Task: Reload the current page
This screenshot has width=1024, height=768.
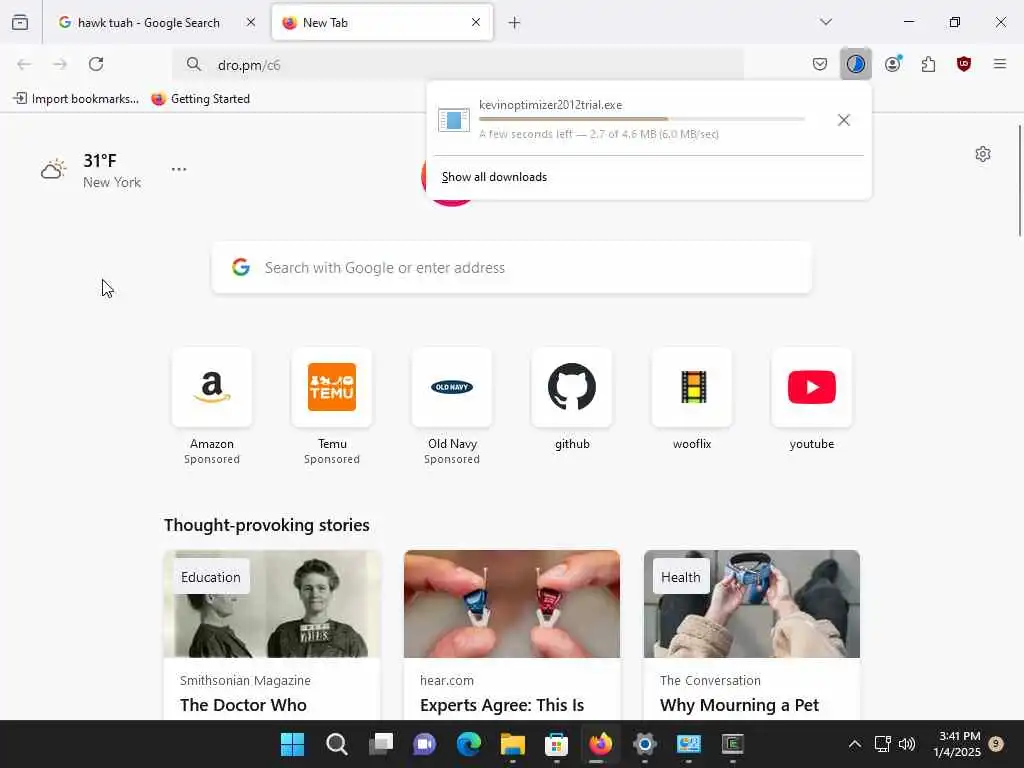Action: coord(96,64)
